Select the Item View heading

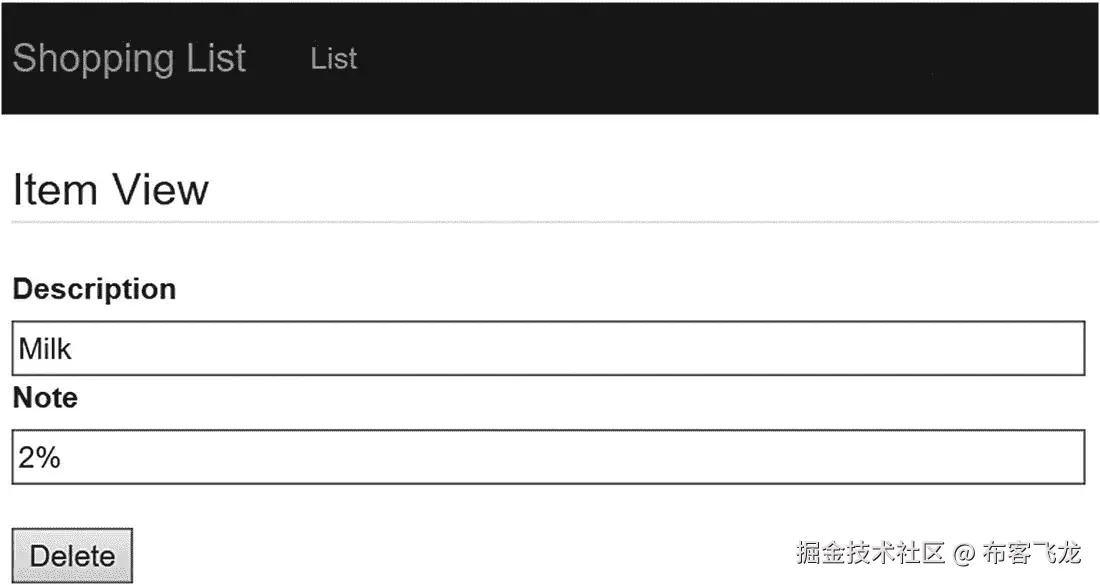point(110,189)
